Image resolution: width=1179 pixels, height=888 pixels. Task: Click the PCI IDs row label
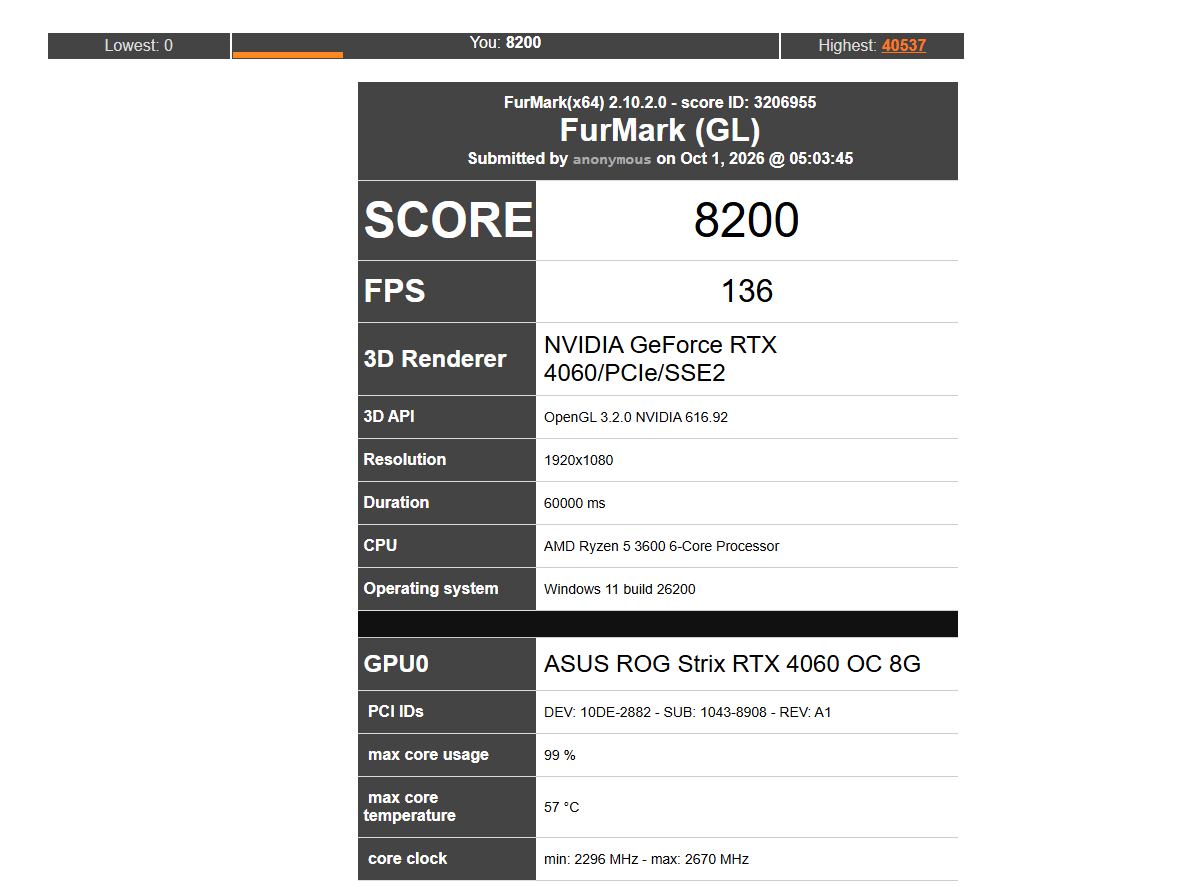[x=396, y=711]
